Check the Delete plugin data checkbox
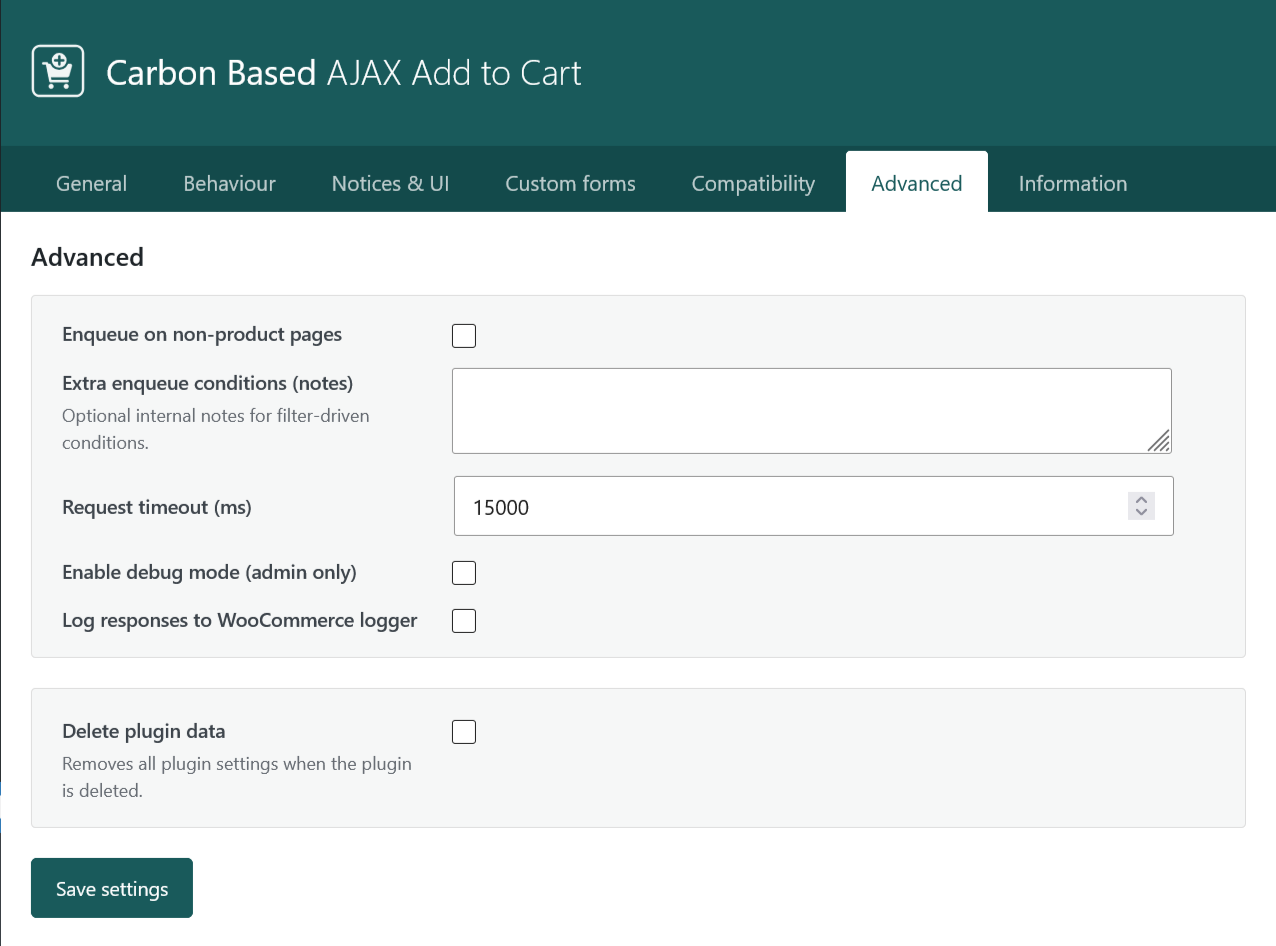 coord(464,732)
